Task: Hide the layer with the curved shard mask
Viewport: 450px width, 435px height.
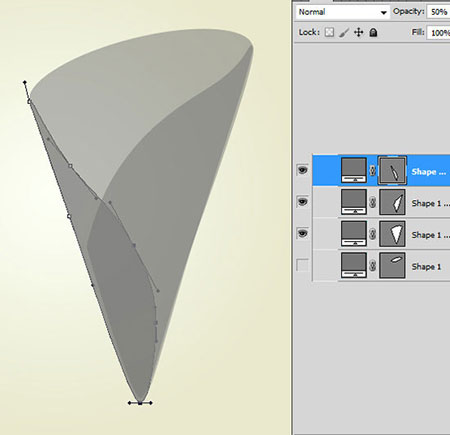Action: pyautogui.click(x=302, y=202)
